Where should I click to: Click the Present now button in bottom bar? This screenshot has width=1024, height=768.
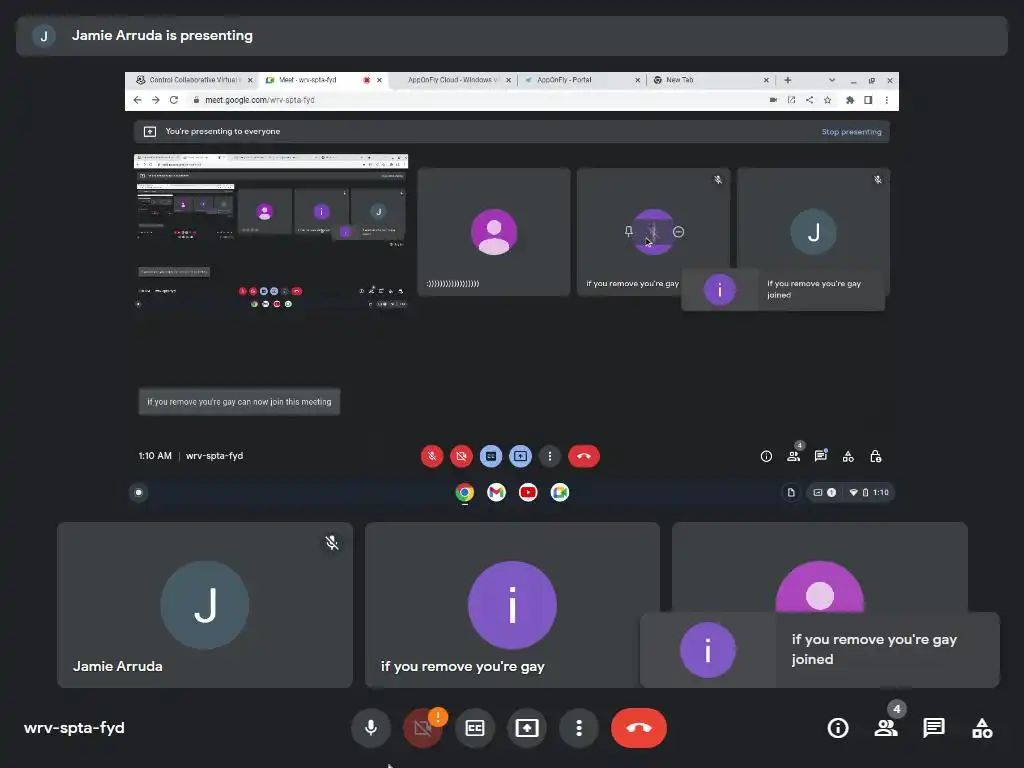527,728
